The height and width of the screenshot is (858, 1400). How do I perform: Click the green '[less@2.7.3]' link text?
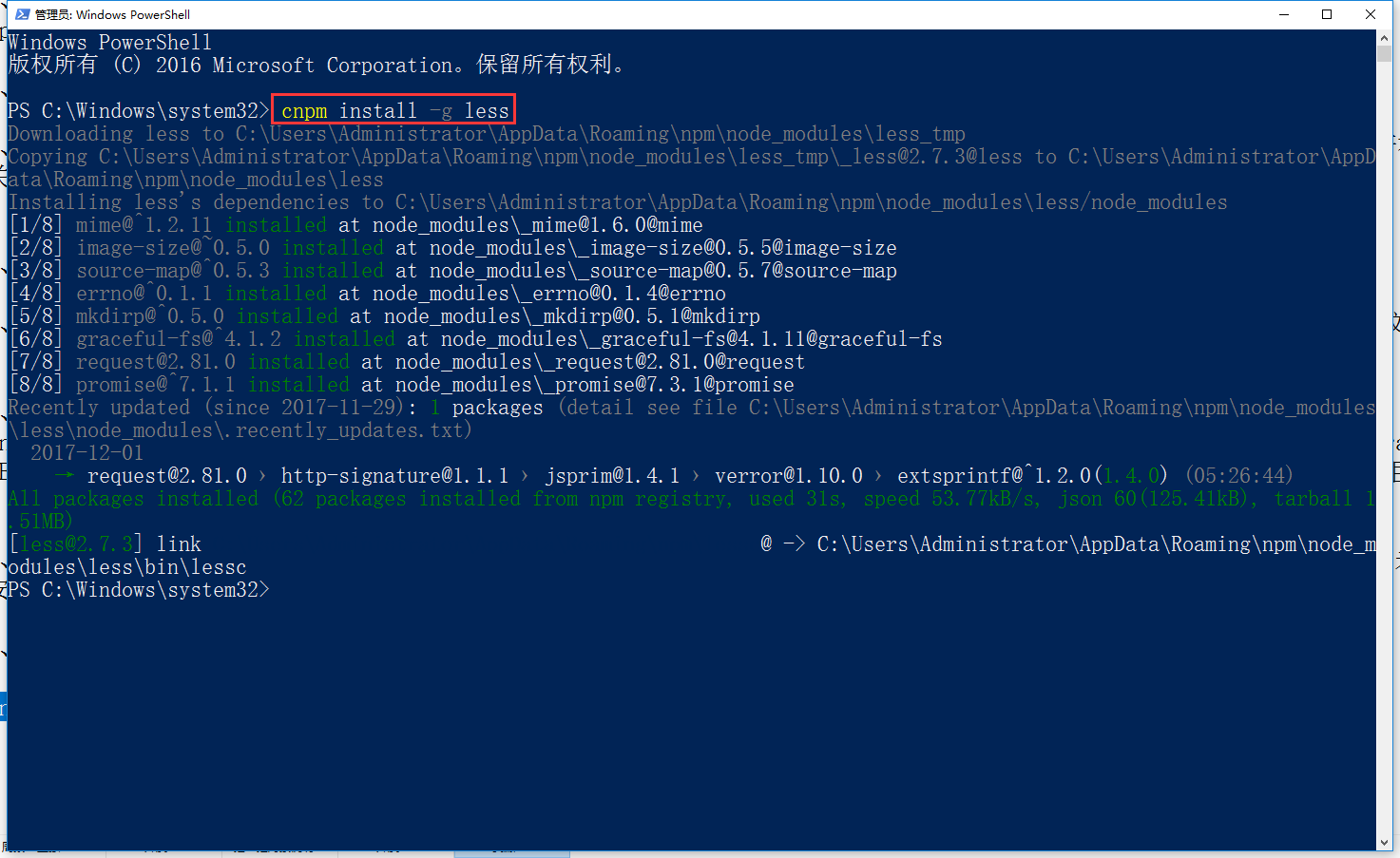click(78, 544)
